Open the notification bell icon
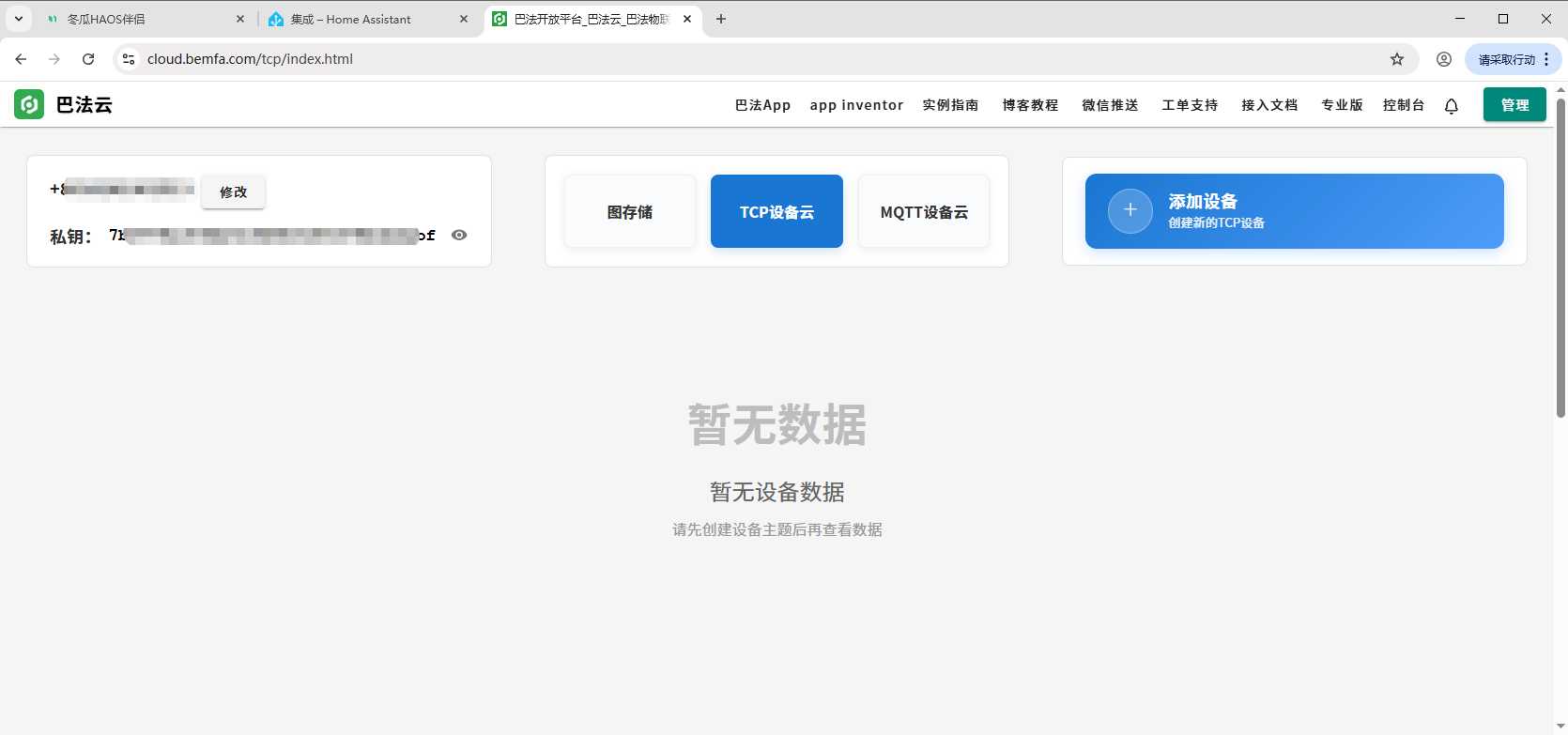 [1452, 105]
